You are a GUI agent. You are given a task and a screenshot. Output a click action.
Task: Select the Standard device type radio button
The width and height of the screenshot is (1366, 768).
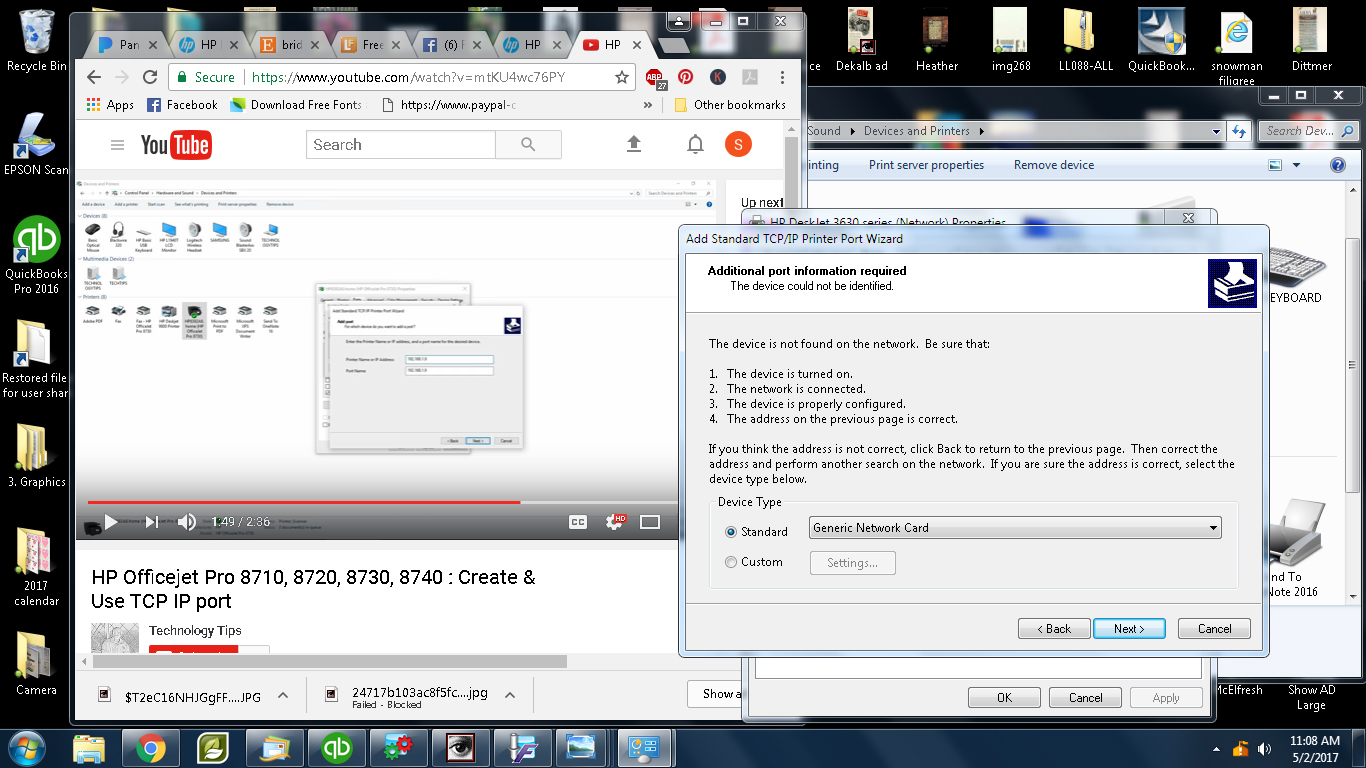point(731,532)
